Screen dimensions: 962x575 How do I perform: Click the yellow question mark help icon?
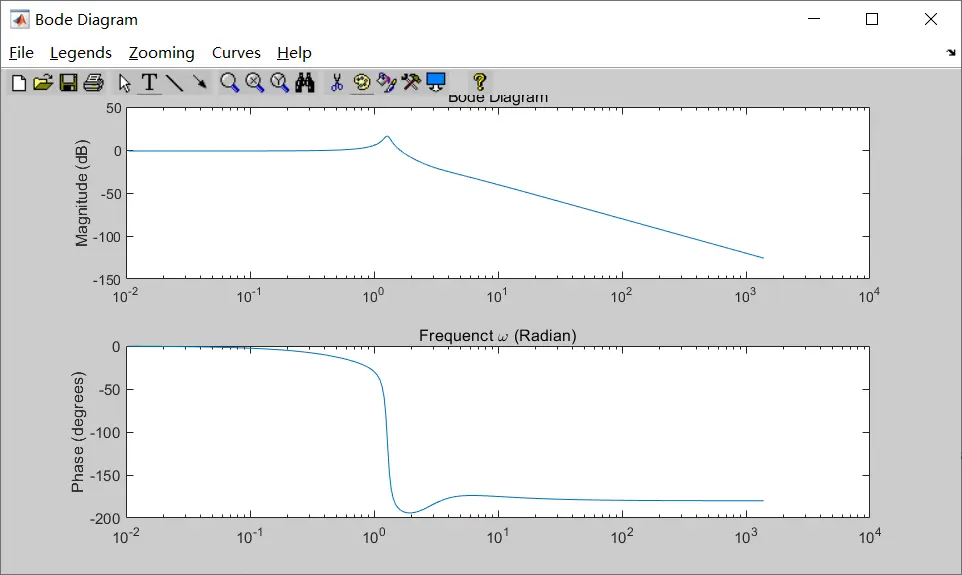480,83
